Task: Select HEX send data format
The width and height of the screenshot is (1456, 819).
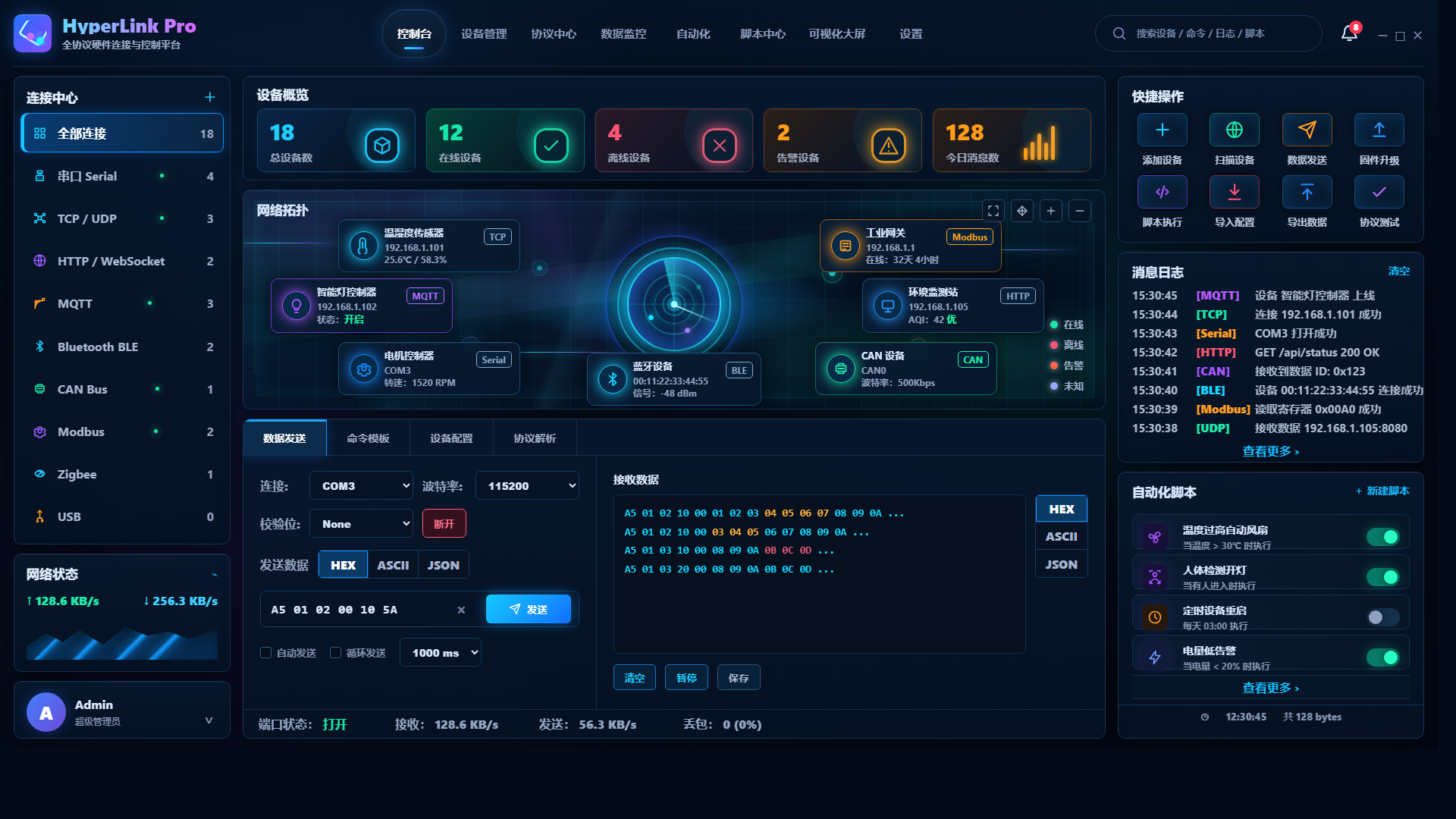Action: click(343, 565)
